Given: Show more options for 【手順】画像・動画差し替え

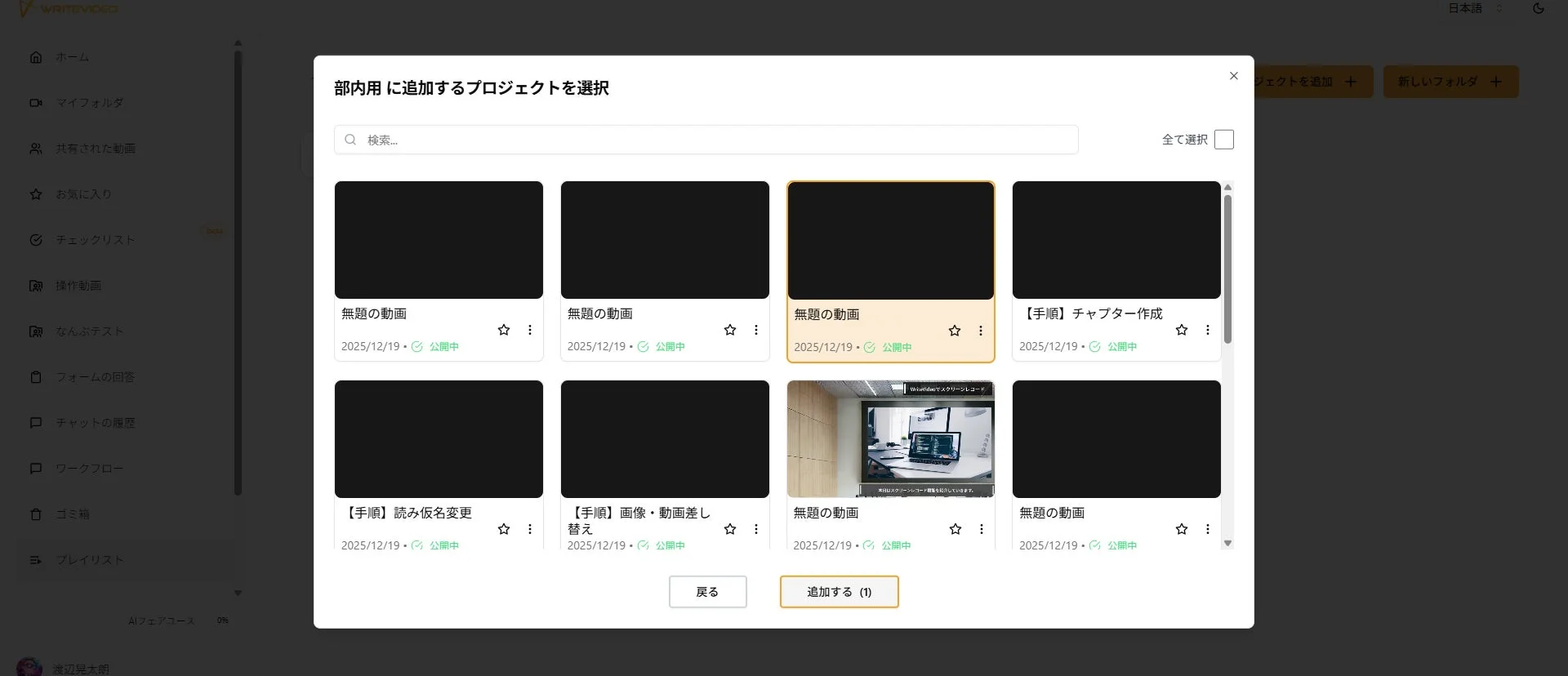Looking at the screenshot, I should tap(756, 529).
